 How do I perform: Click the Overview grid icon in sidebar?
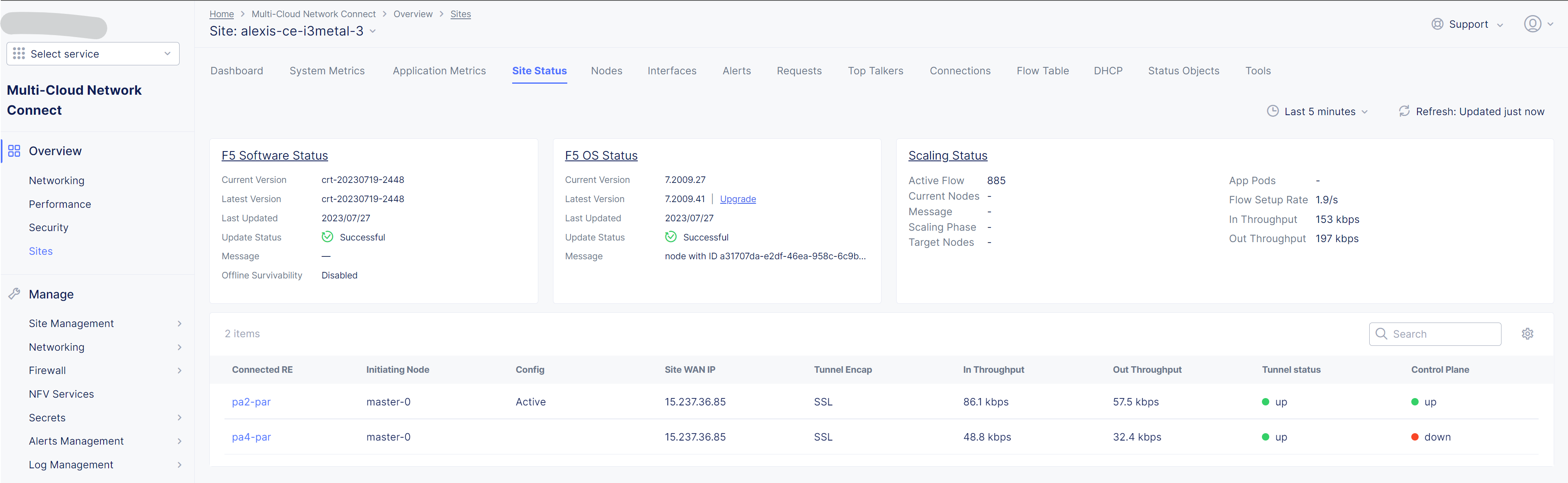14,151
